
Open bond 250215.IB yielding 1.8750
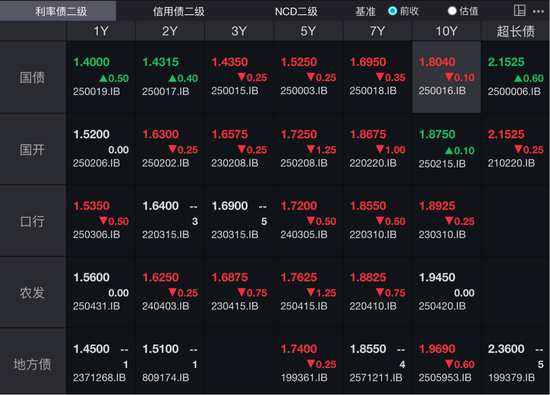click(446, 149)
